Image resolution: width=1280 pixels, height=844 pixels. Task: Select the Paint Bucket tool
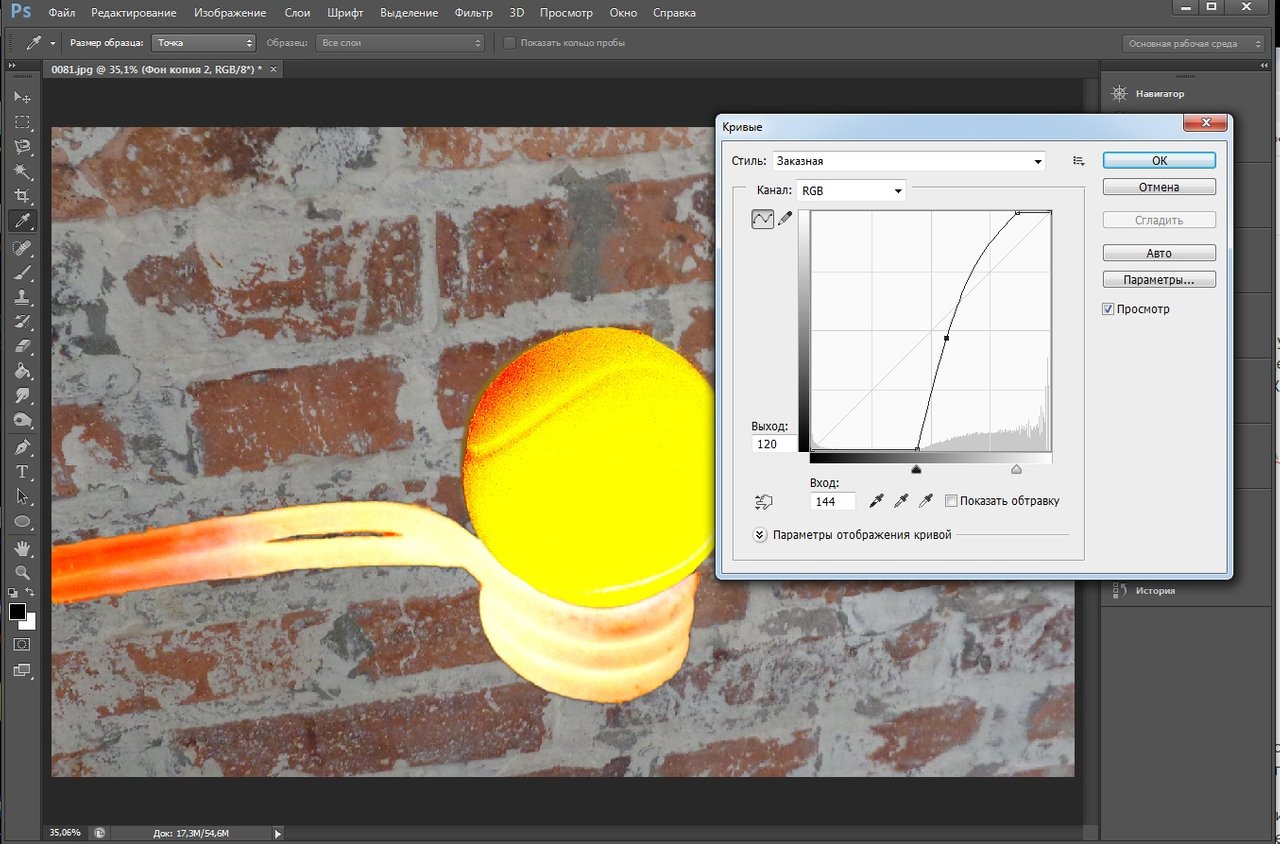click(x=22, y=371)
